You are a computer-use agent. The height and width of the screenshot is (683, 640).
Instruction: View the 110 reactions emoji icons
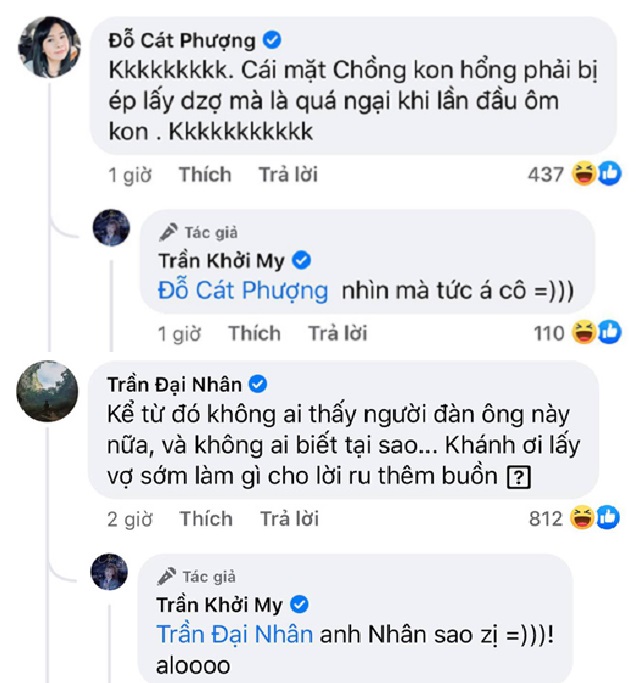point(596,333)
